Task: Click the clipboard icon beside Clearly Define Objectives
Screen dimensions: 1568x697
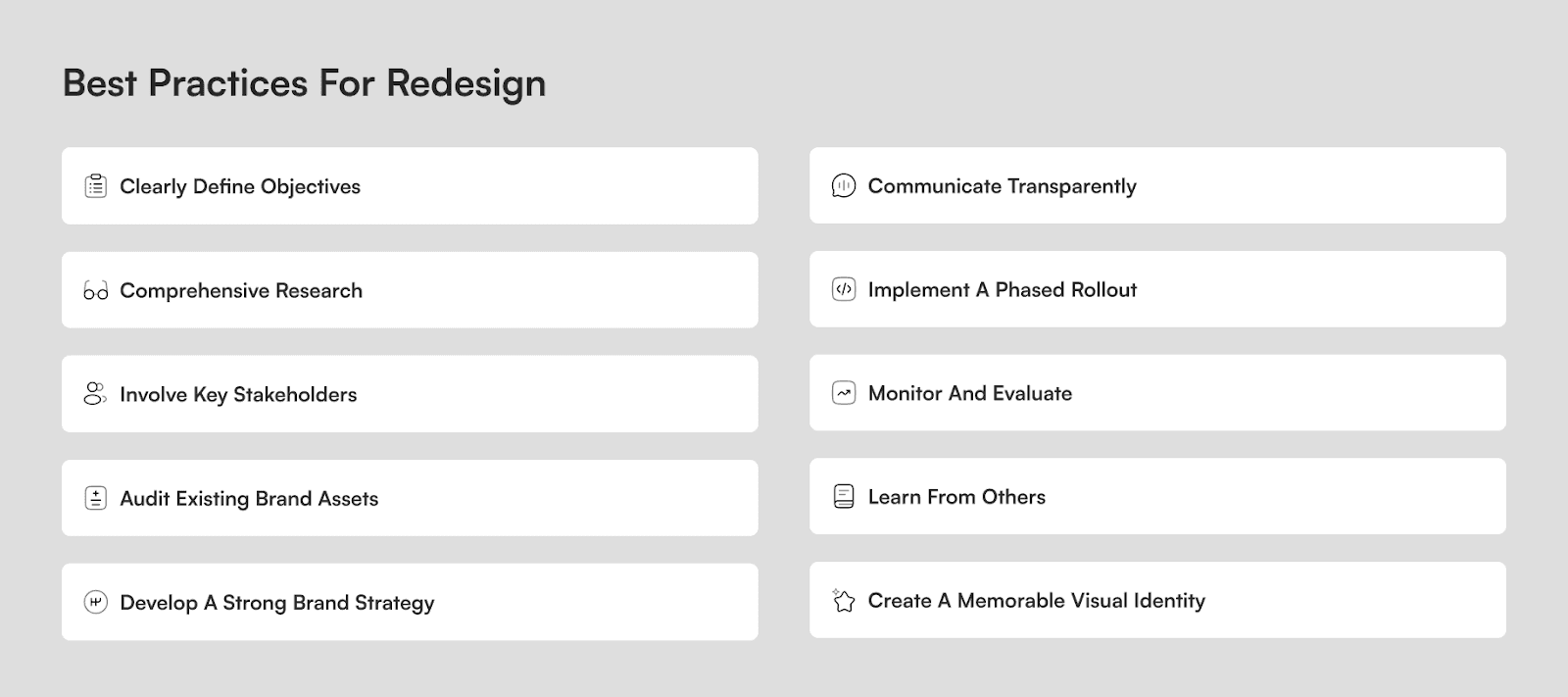Action: click(95, 186)
